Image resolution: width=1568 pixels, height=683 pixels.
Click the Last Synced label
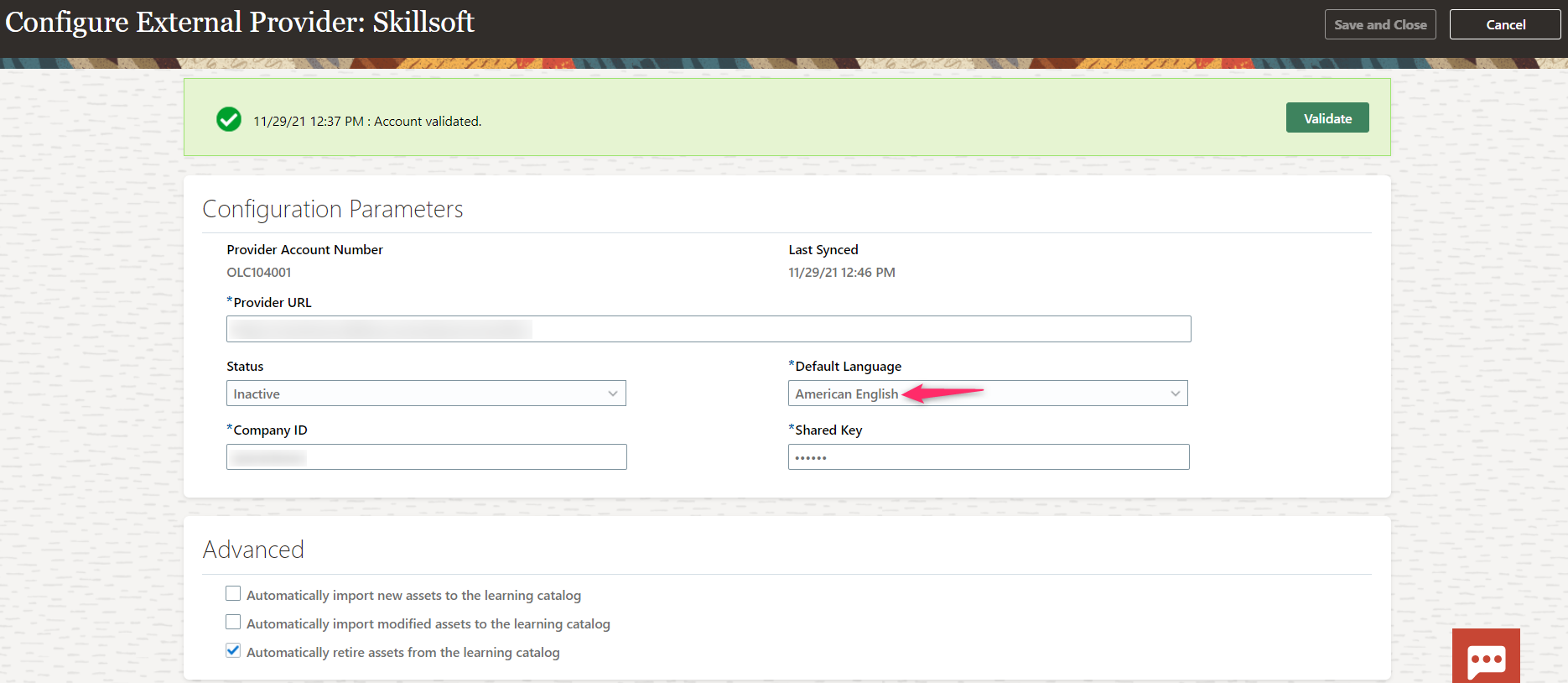coord(823,250)
